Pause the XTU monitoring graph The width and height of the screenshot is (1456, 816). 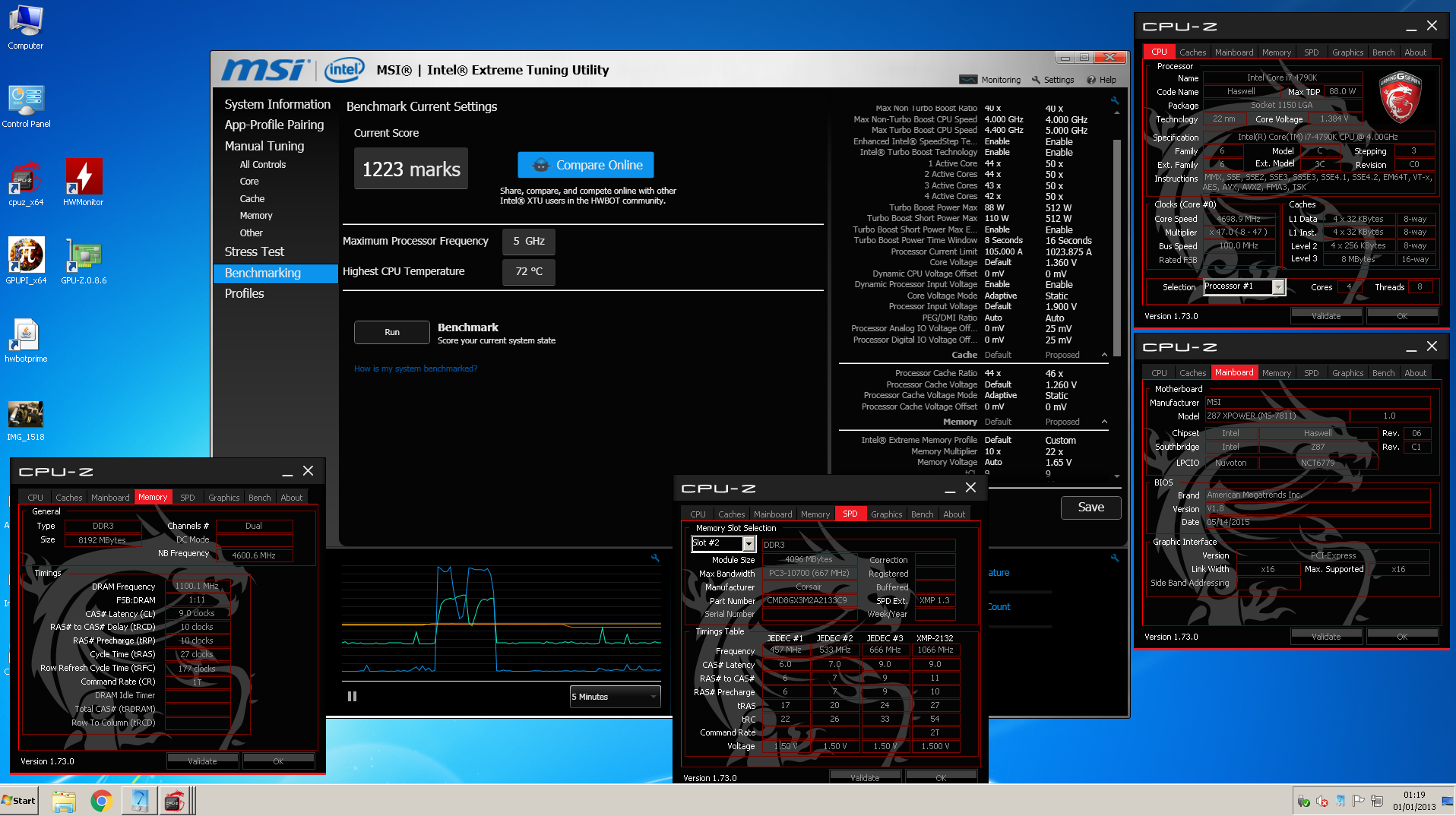(x=352, y=696)
